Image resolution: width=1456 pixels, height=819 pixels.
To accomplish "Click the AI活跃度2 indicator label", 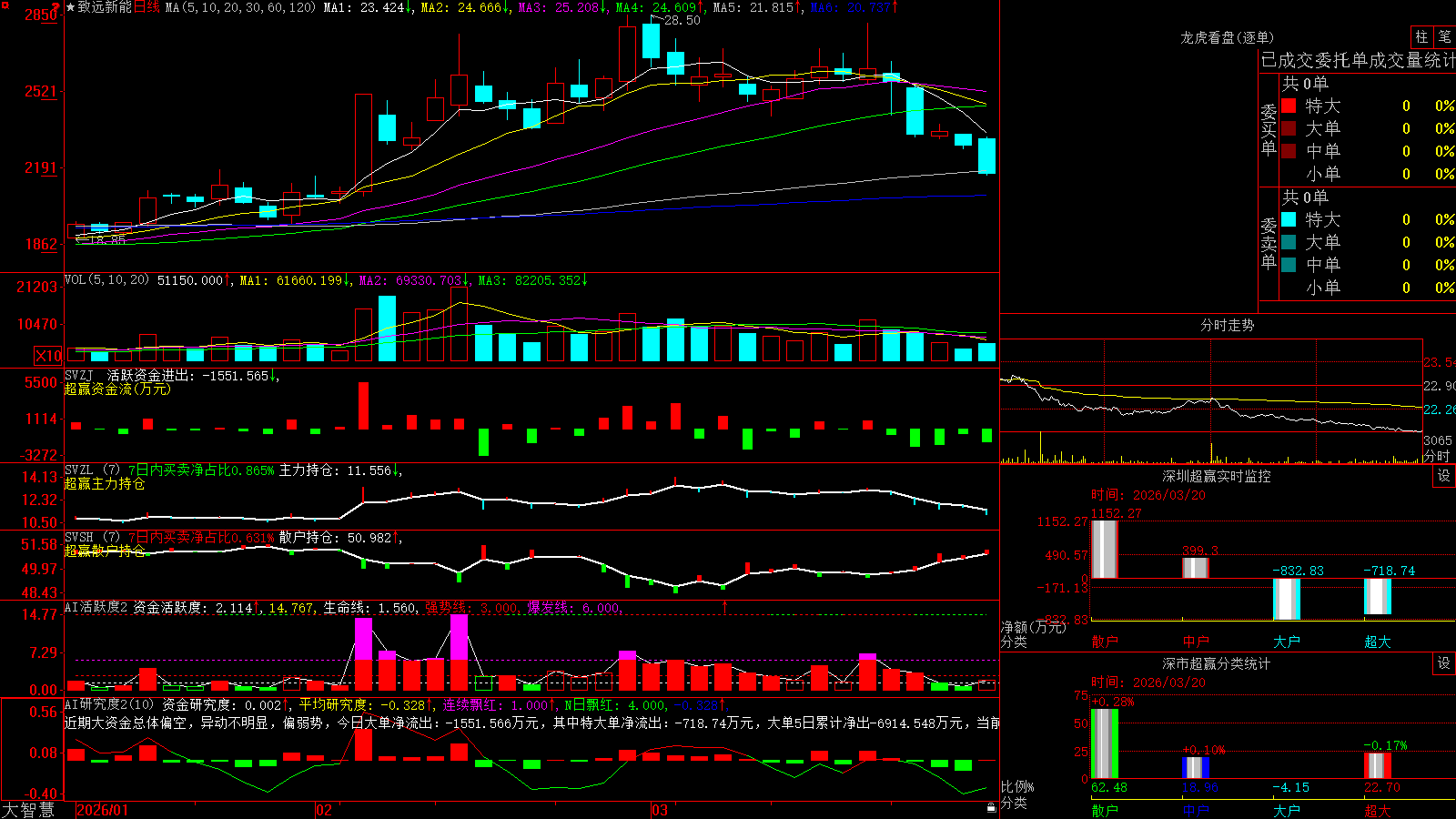I will click(x=96, y=608).
